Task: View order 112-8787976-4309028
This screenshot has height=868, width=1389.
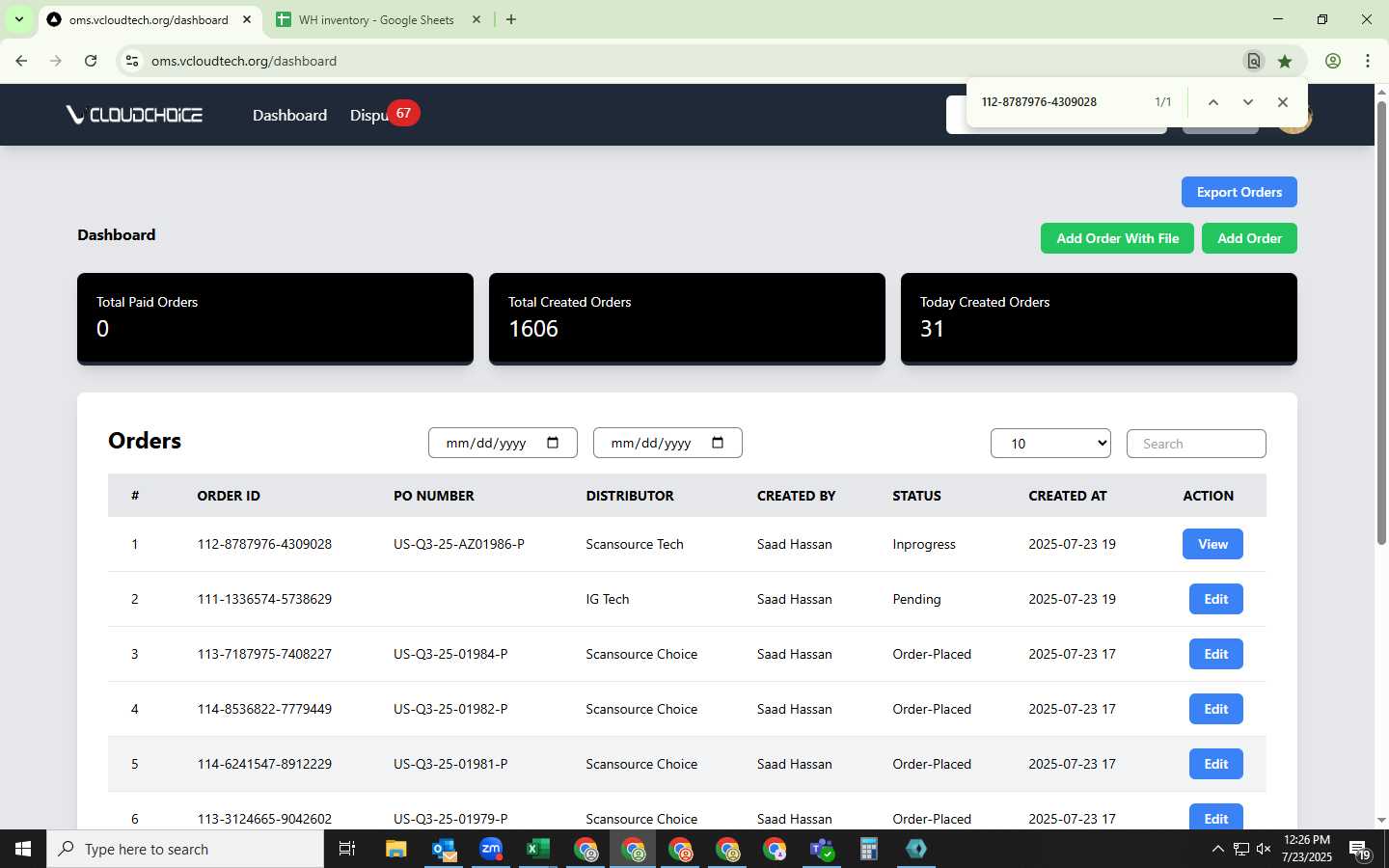Action: (x=1212, y=544)
